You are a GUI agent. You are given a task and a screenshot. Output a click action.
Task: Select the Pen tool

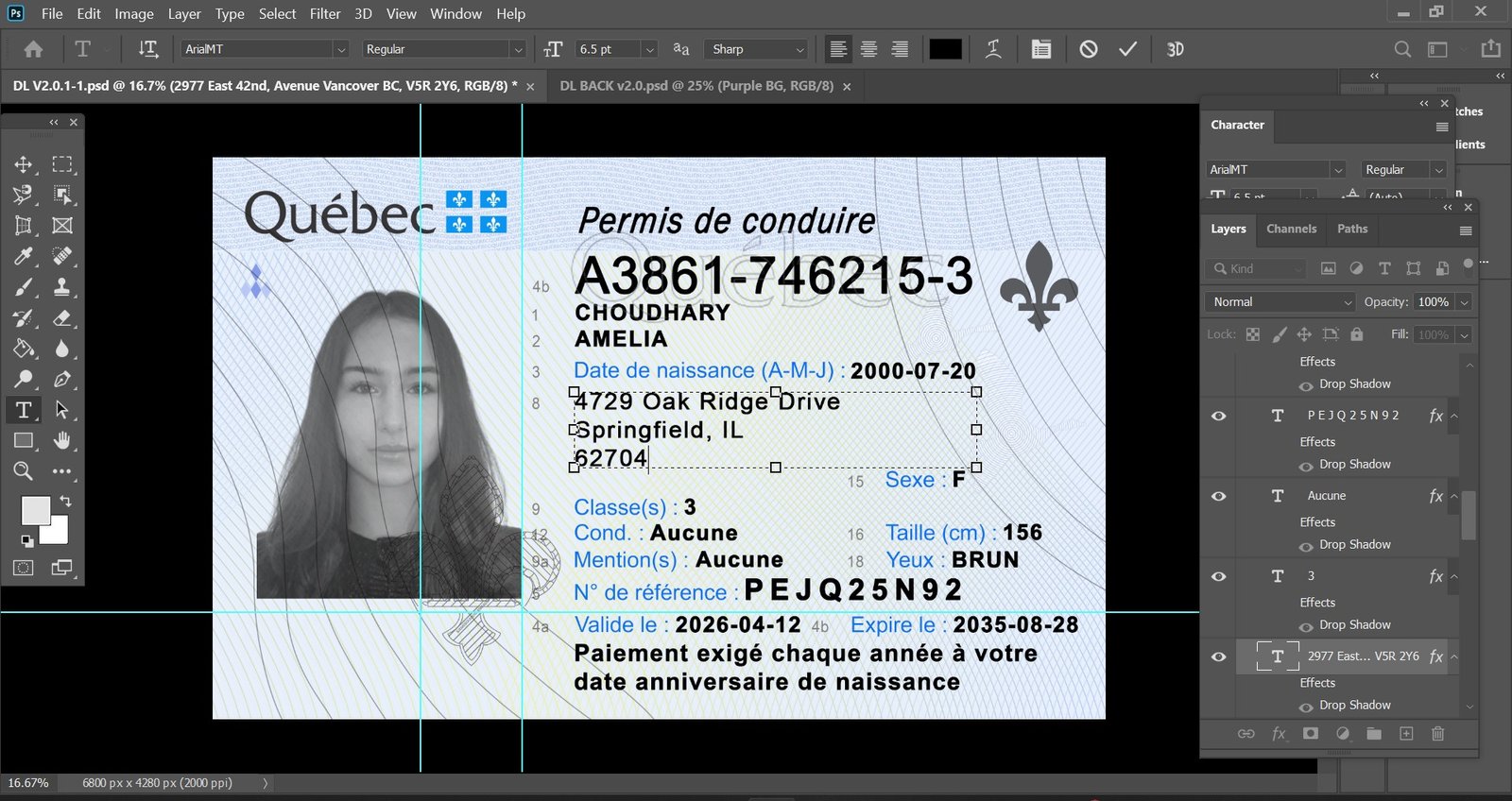pos(62,380)
